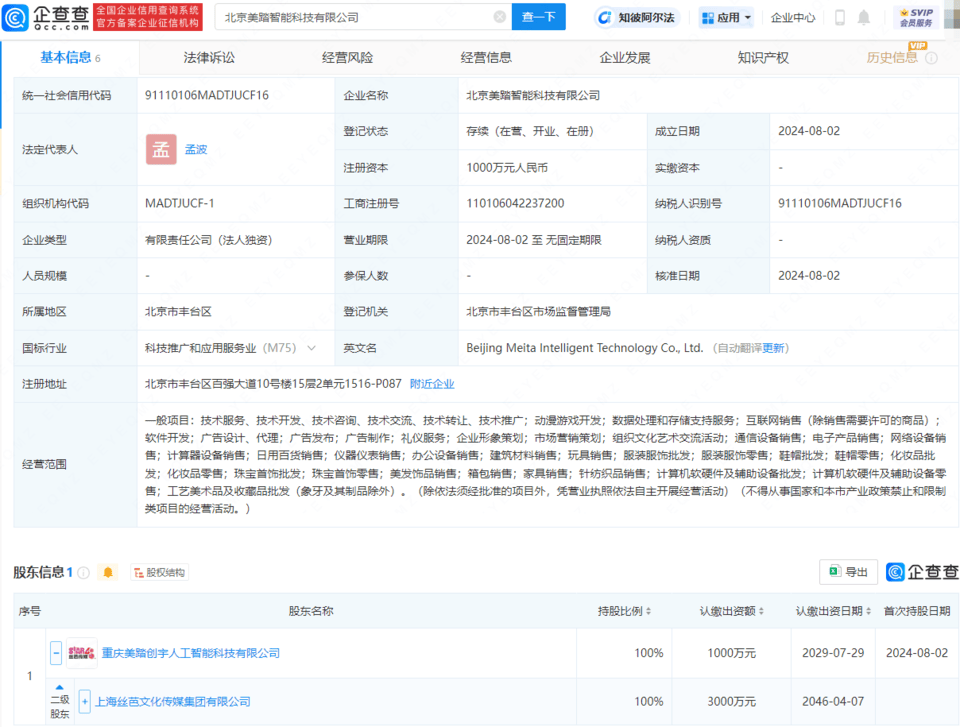
Task: Click 附近企业 link
Action: 432,384
